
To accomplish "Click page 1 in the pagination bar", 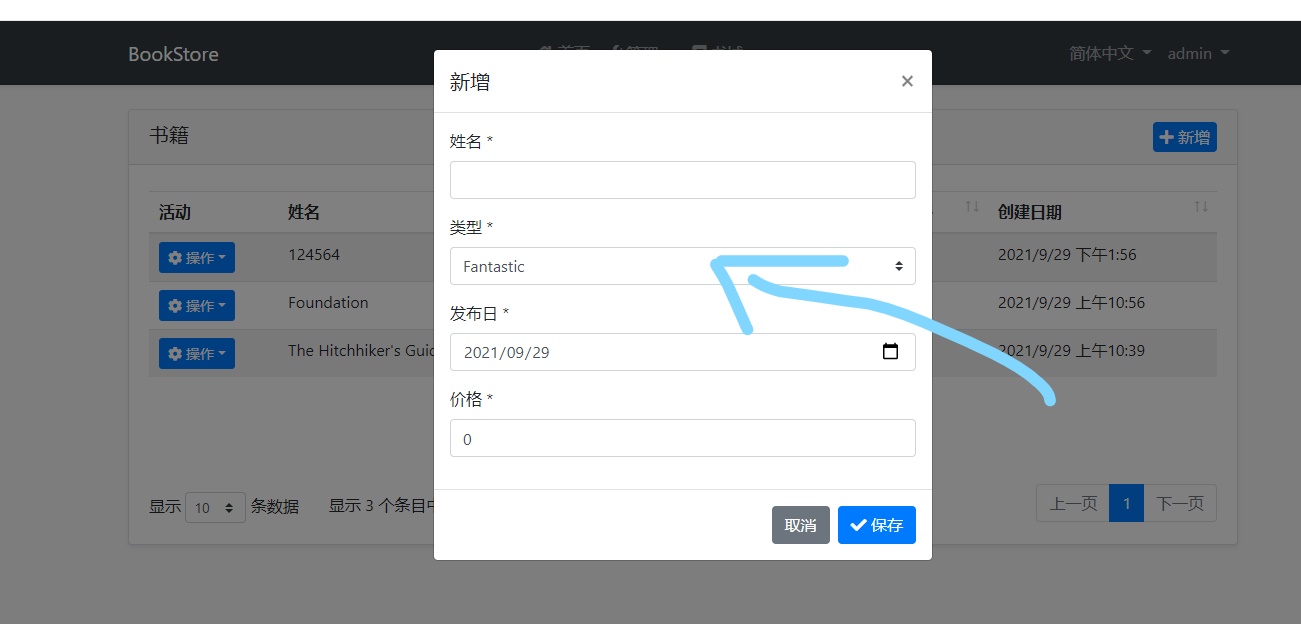I will 1127,503.
